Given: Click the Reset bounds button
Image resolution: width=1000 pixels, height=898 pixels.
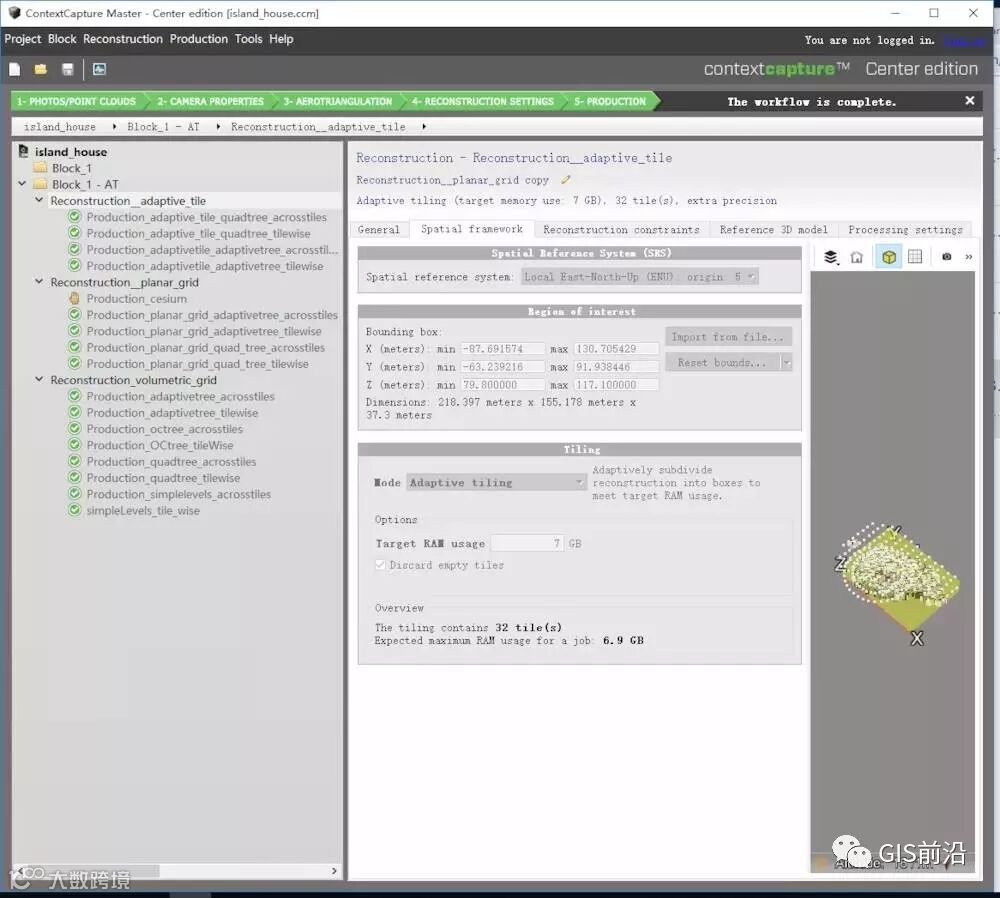Looking at the screenshot, I should point(722,362).
